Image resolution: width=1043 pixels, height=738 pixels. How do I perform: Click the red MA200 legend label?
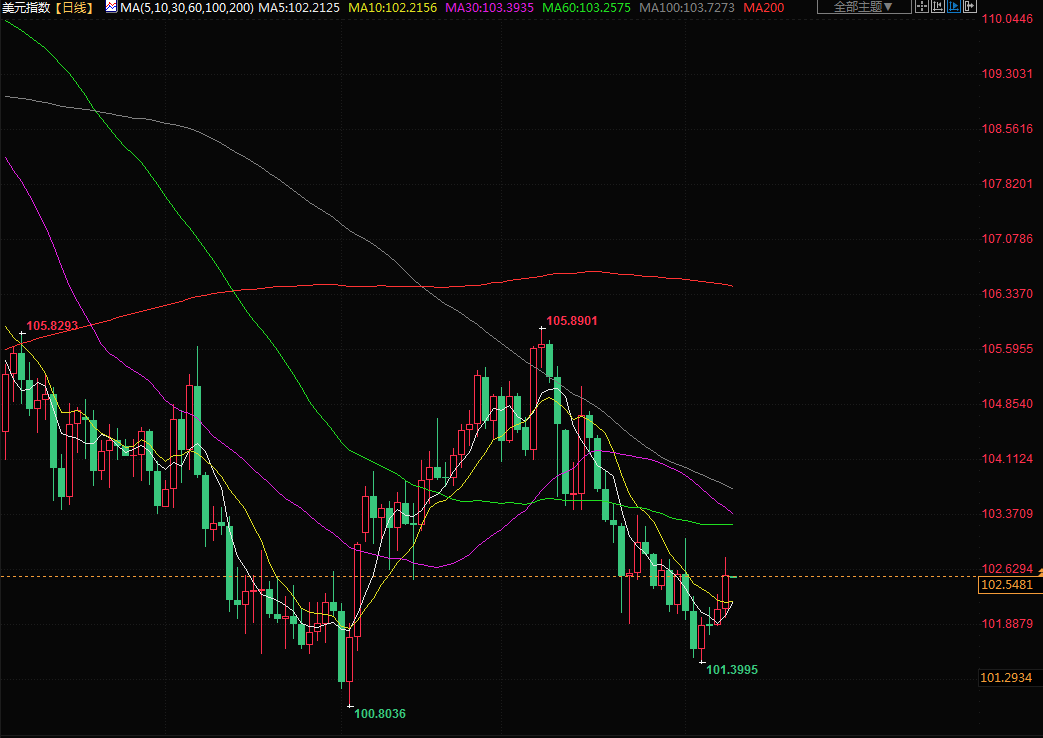tap(763, 8)
